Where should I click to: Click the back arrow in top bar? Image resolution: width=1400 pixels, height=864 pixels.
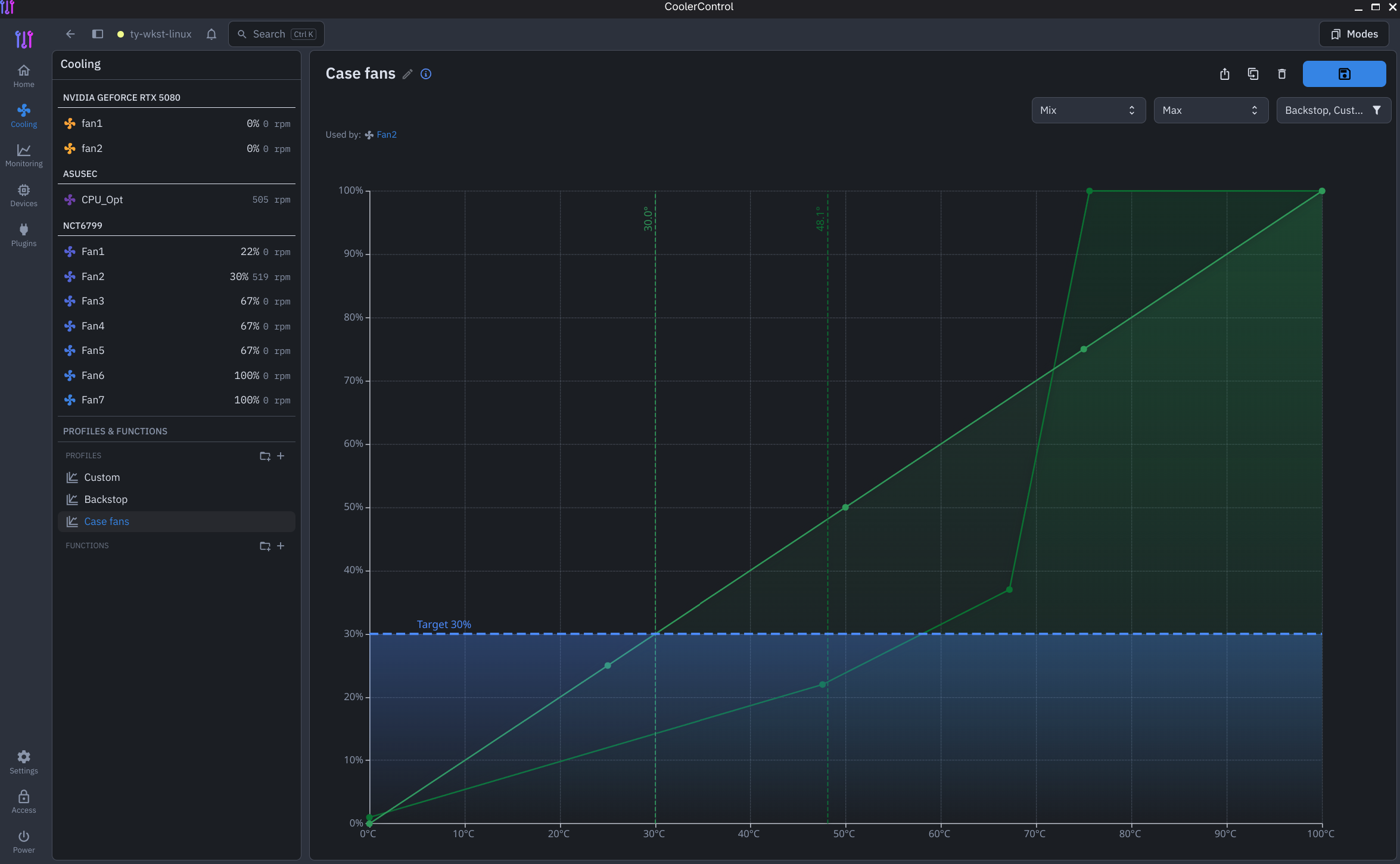pyautogui.click(x=70, y=34)
